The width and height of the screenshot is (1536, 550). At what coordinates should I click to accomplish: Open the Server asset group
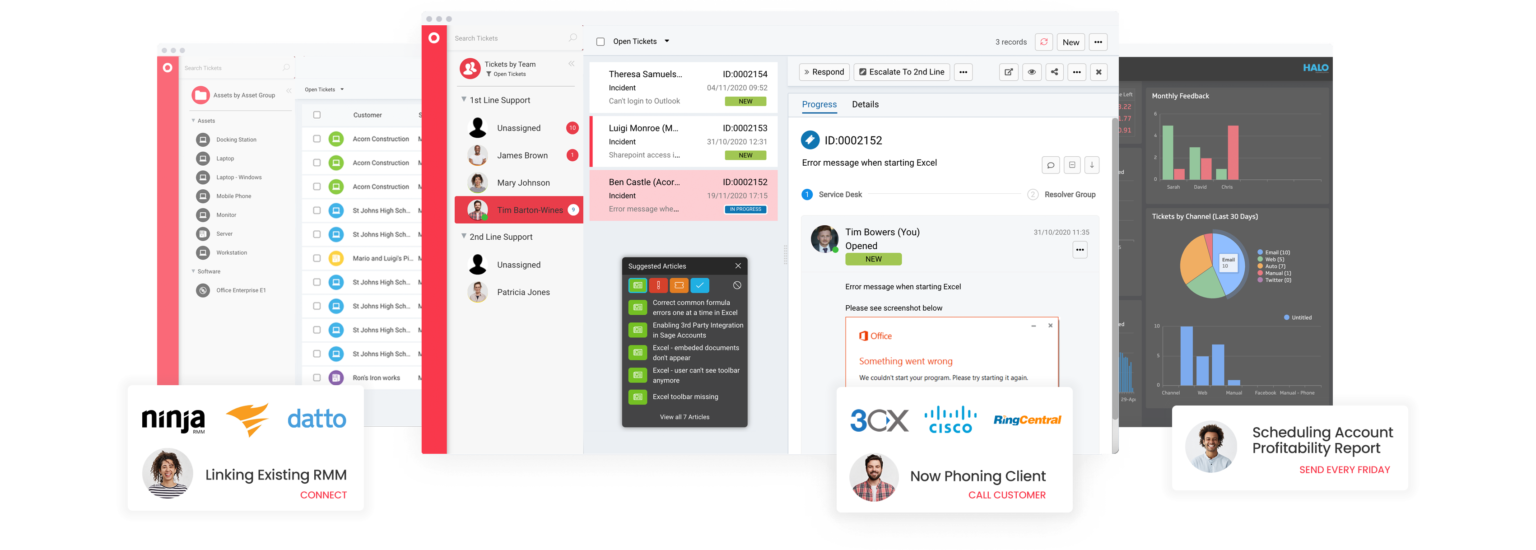click(224, 234)
